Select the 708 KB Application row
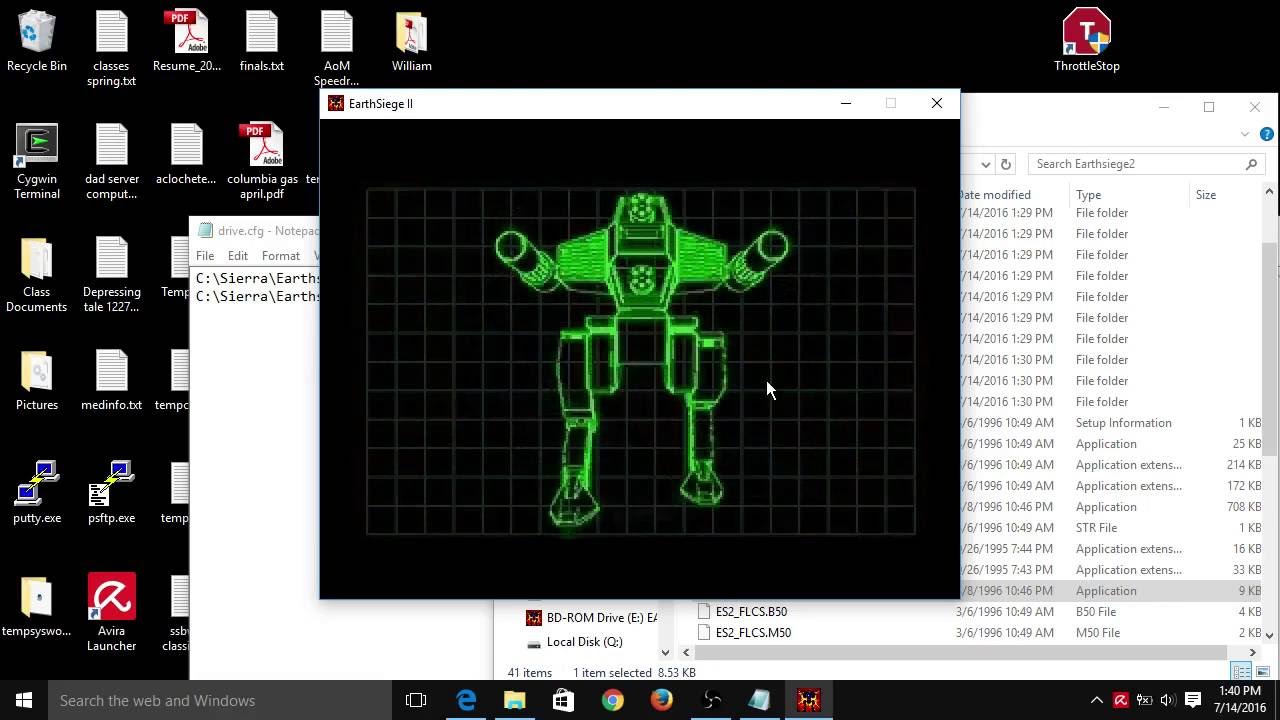1280x720 pixels. tap(1108, 507)
